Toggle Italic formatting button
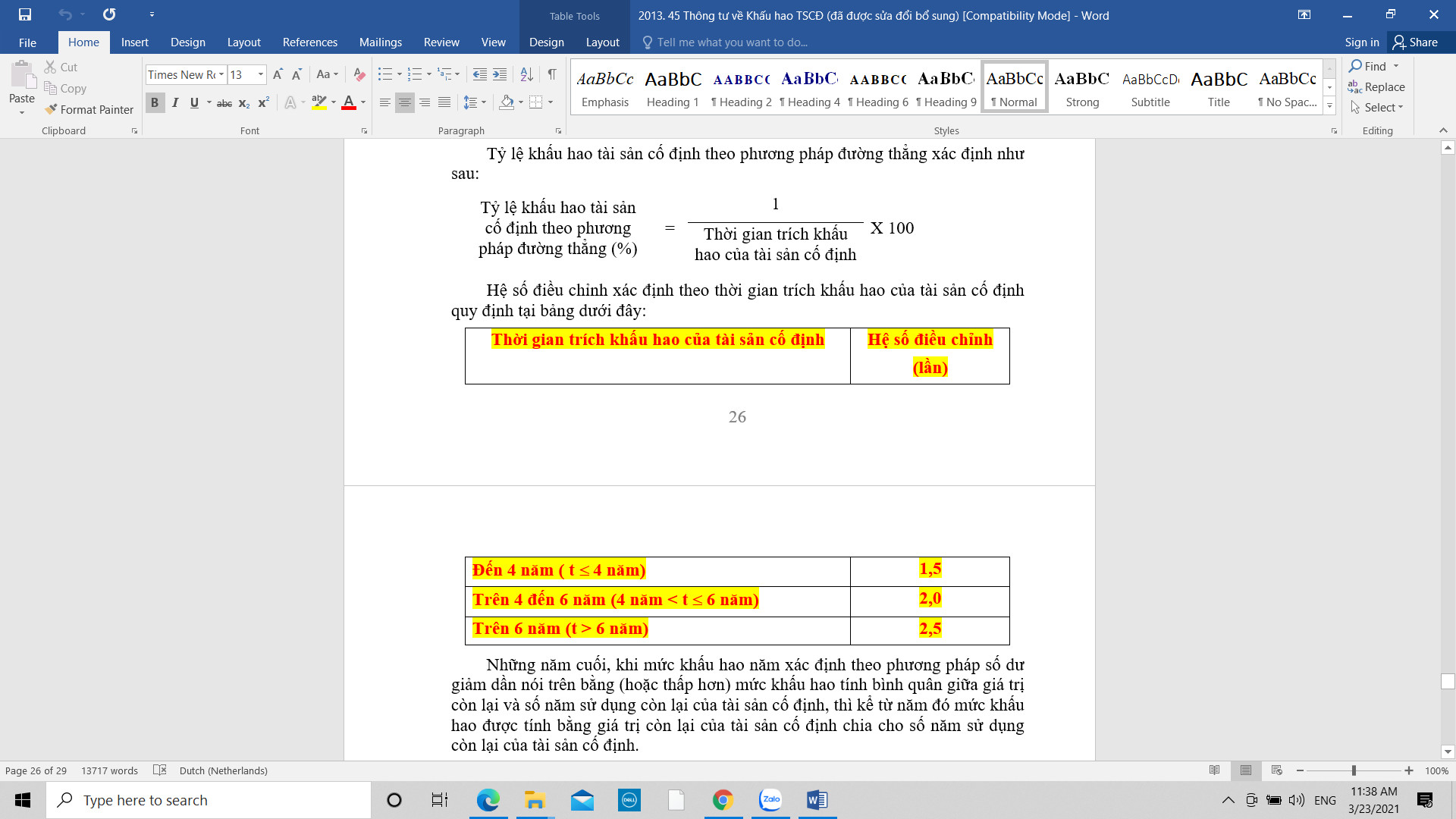 (x=175, y=102)
